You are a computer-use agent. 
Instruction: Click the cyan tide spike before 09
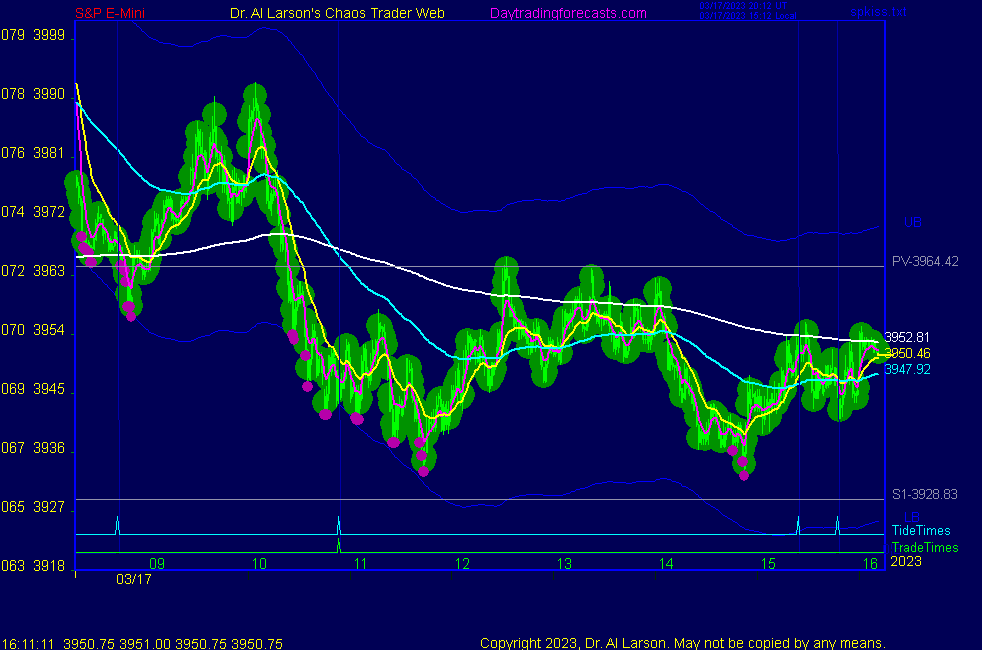(x=117, y=525)
